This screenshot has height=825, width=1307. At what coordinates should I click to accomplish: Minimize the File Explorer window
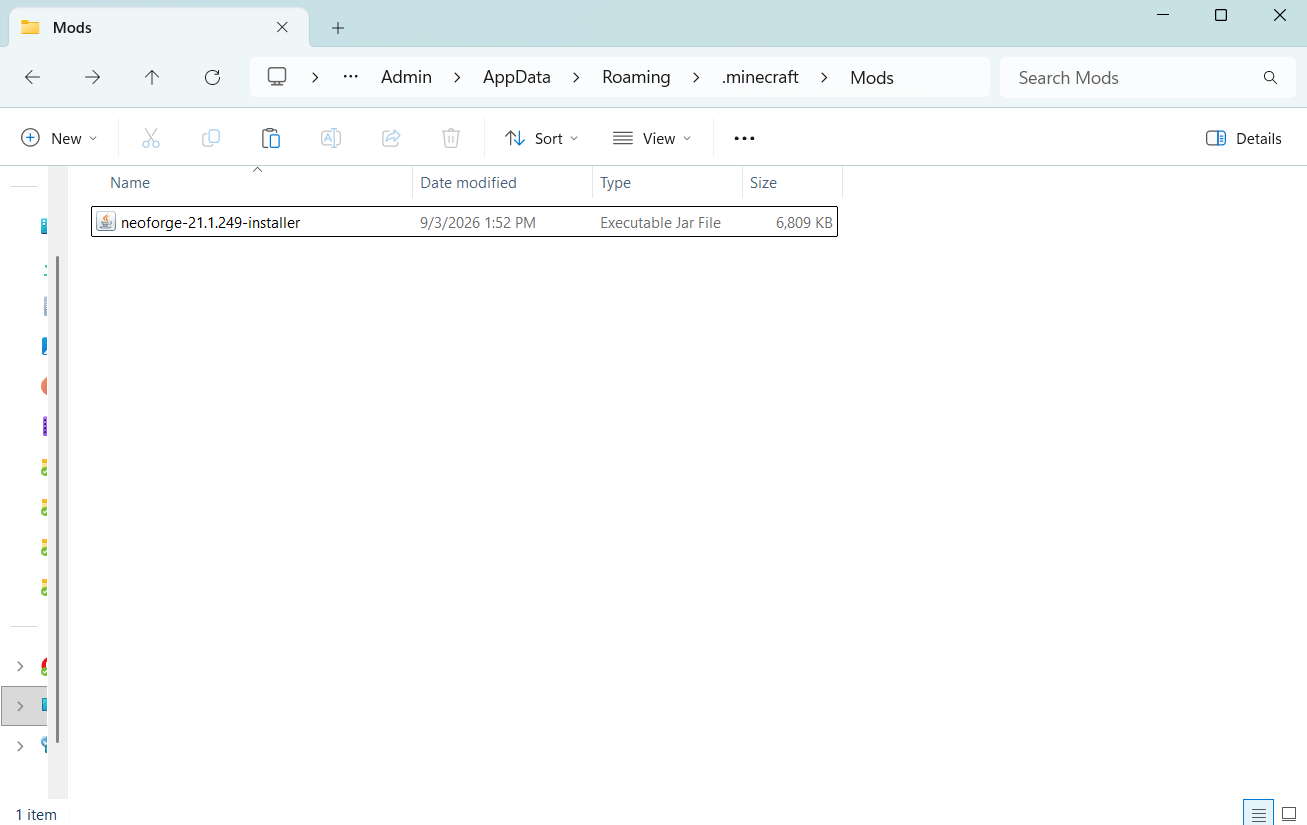(x=1162, y=15)
